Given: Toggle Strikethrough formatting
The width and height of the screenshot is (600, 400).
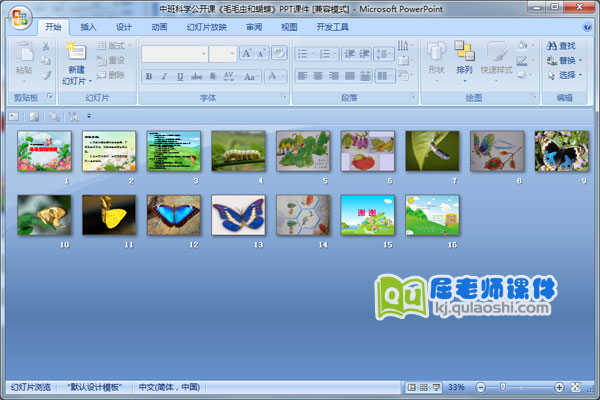Looking at the screenshot, I should tap(196, 76).
